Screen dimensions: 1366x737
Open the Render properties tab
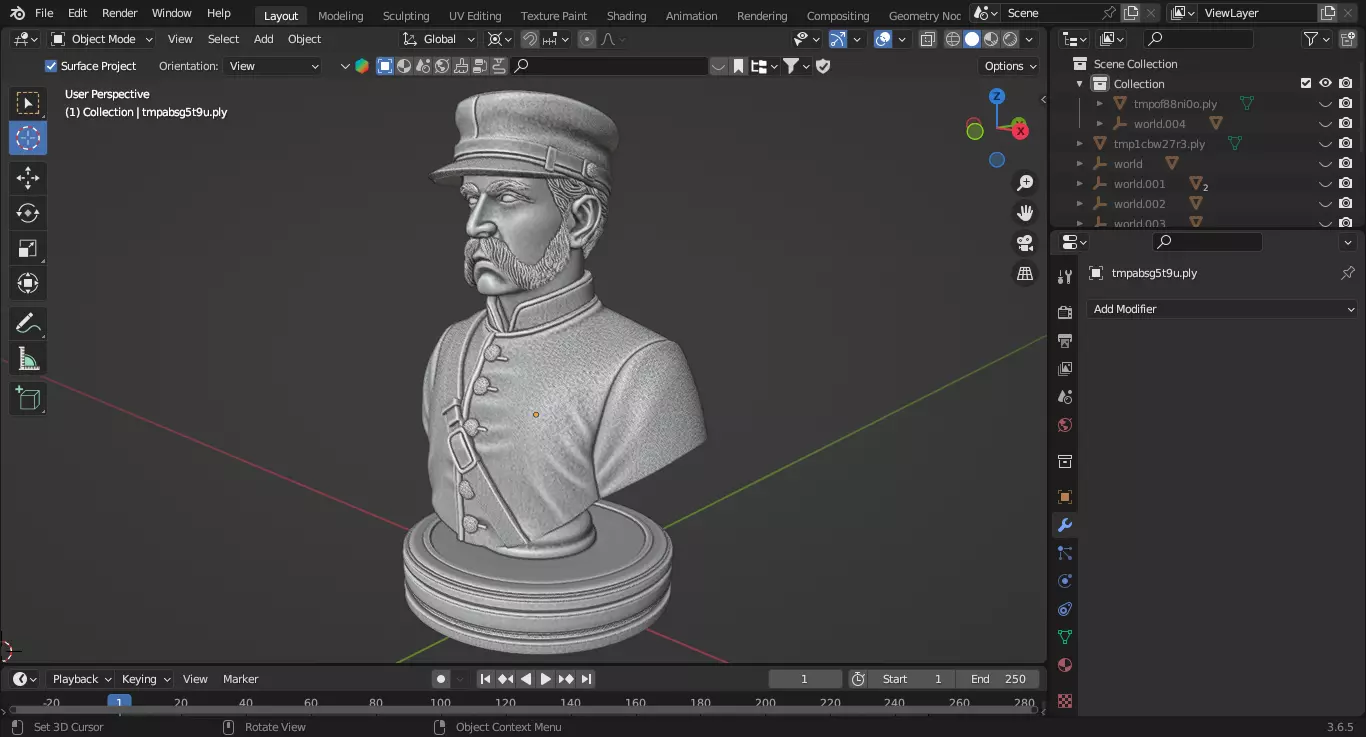point(1065,313)
